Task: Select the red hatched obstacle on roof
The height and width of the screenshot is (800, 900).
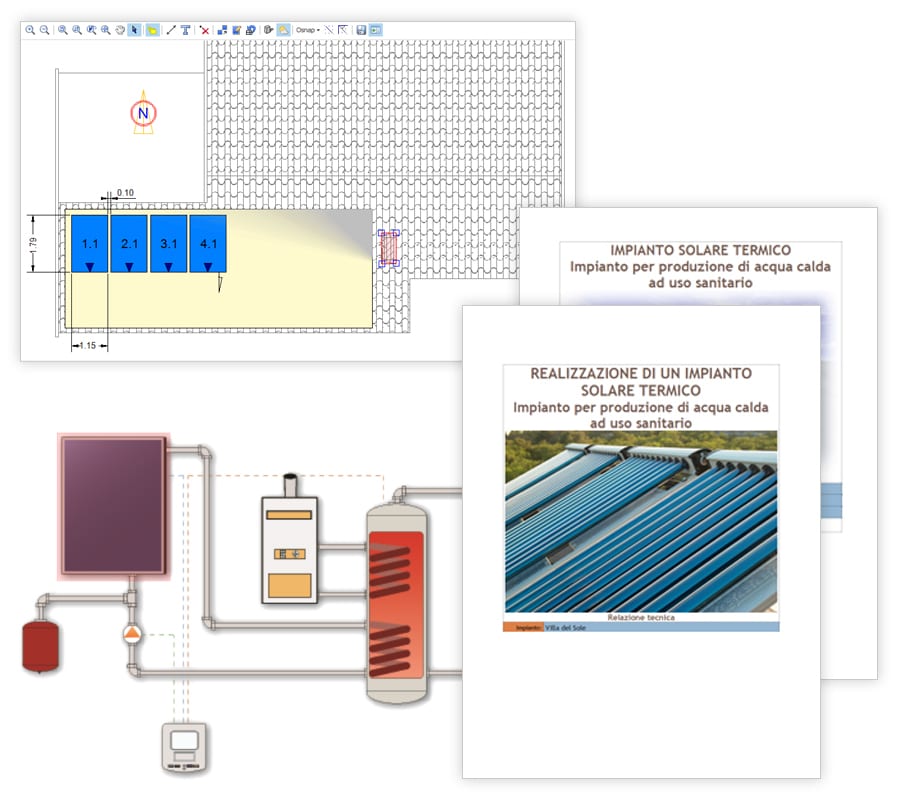Action: (x=389, y=248)
